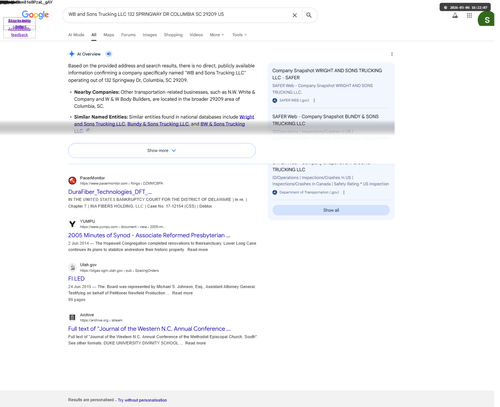This screenshot has height=407, width=500.
Task: Clear the search box with X
Action: point(295,15)
